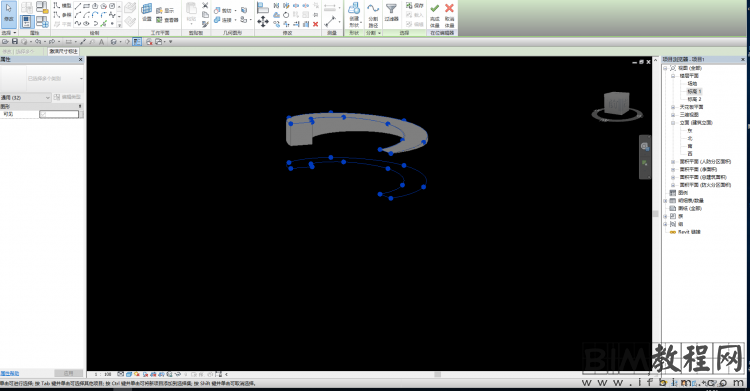Toggle the Visible checkbox in Properties
Screen dimensions: 750x391
tap(43, 114)
